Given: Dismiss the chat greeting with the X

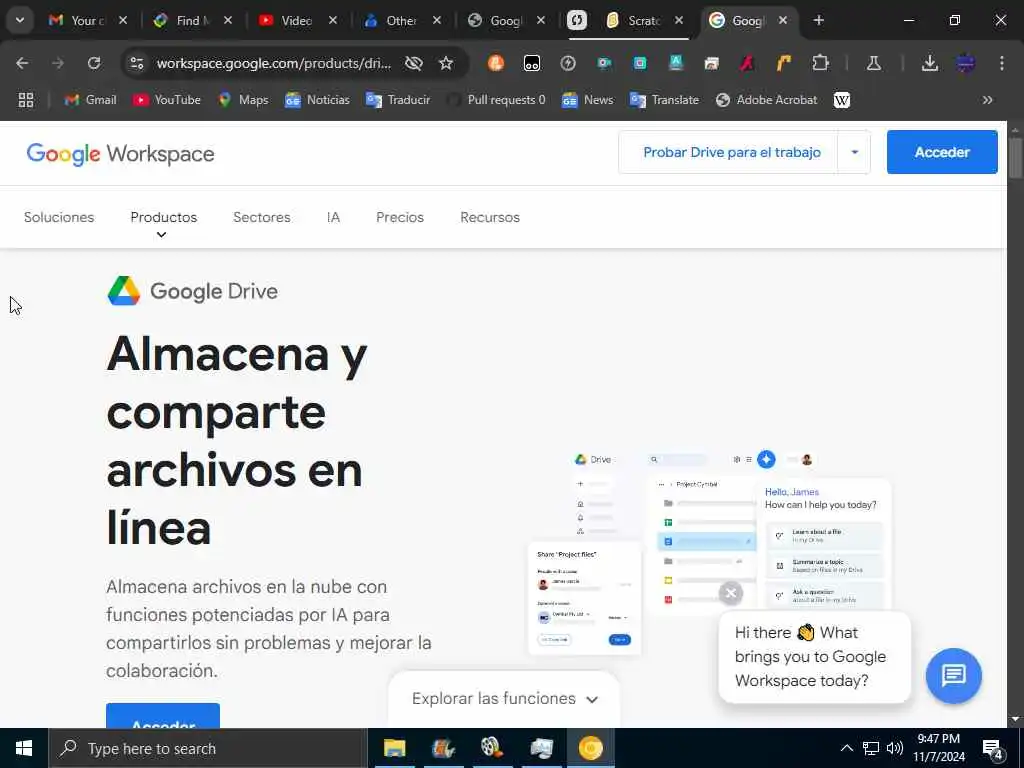Looking at the screenshot, I should click(731, 593).
